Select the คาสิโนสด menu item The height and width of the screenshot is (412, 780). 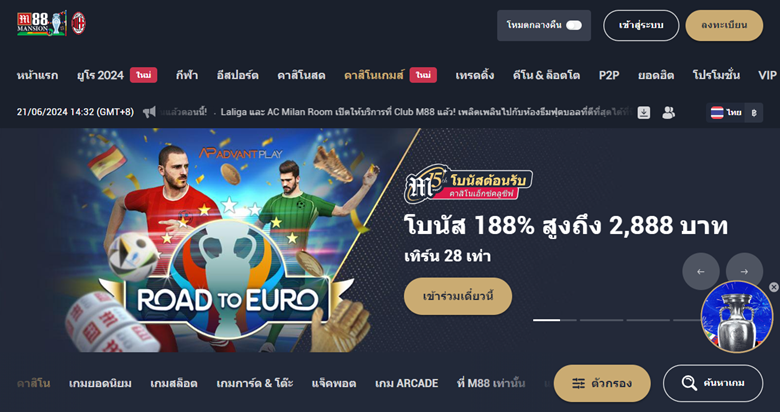(x=301, y=75)
